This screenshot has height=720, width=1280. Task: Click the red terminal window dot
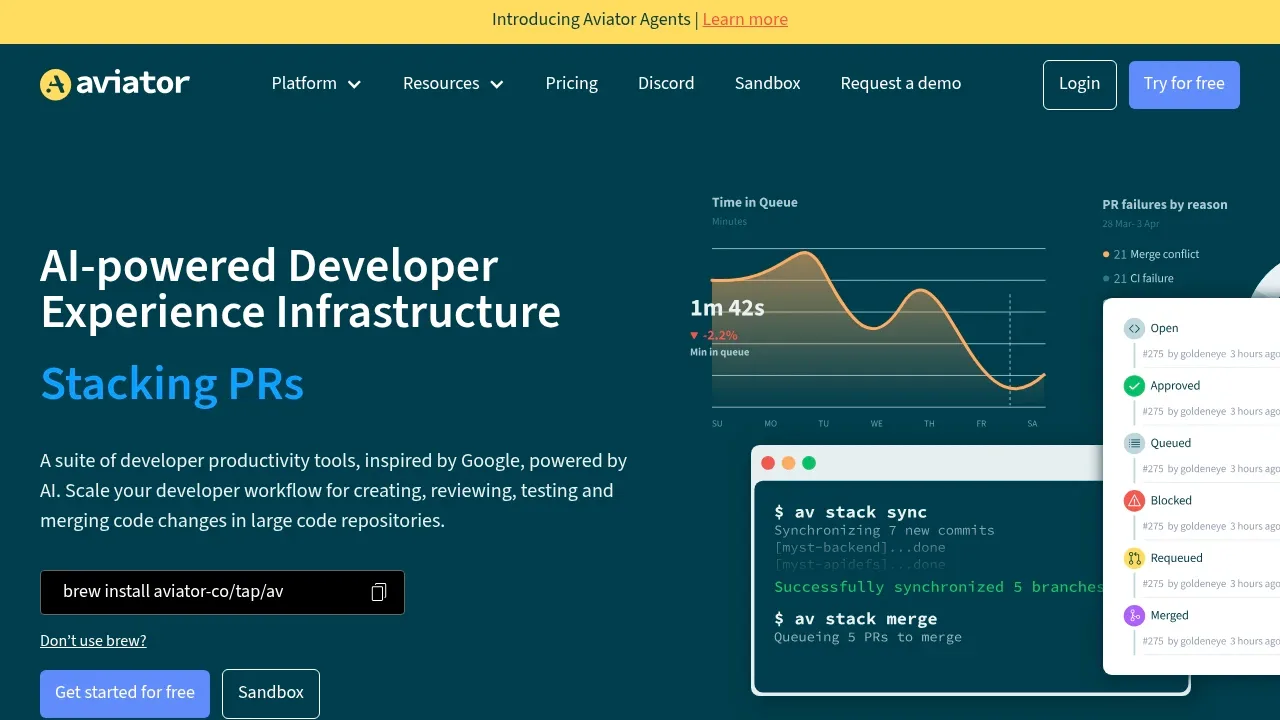(768, 463)
